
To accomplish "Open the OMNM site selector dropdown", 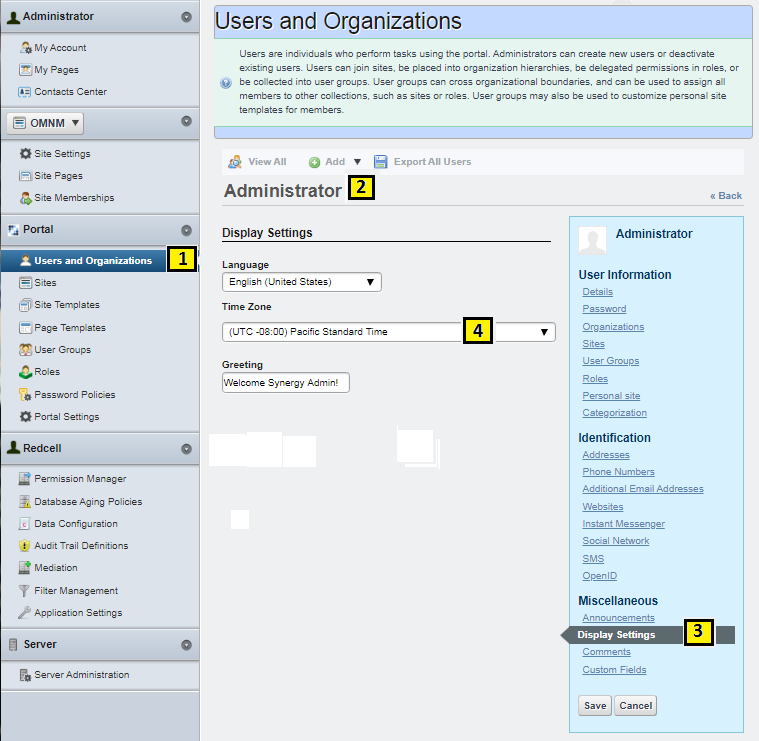I will (x=45, y=123).
